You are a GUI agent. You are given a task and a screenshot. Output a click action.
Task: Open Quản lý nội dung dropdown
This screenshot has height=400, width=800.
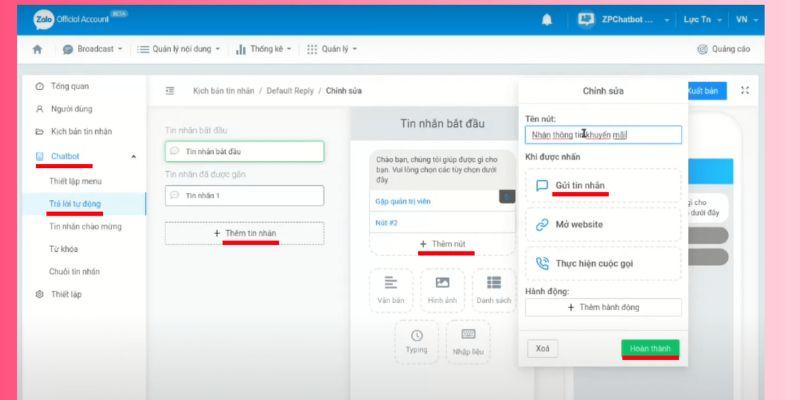pyautogui.click(x=179, y=49)
